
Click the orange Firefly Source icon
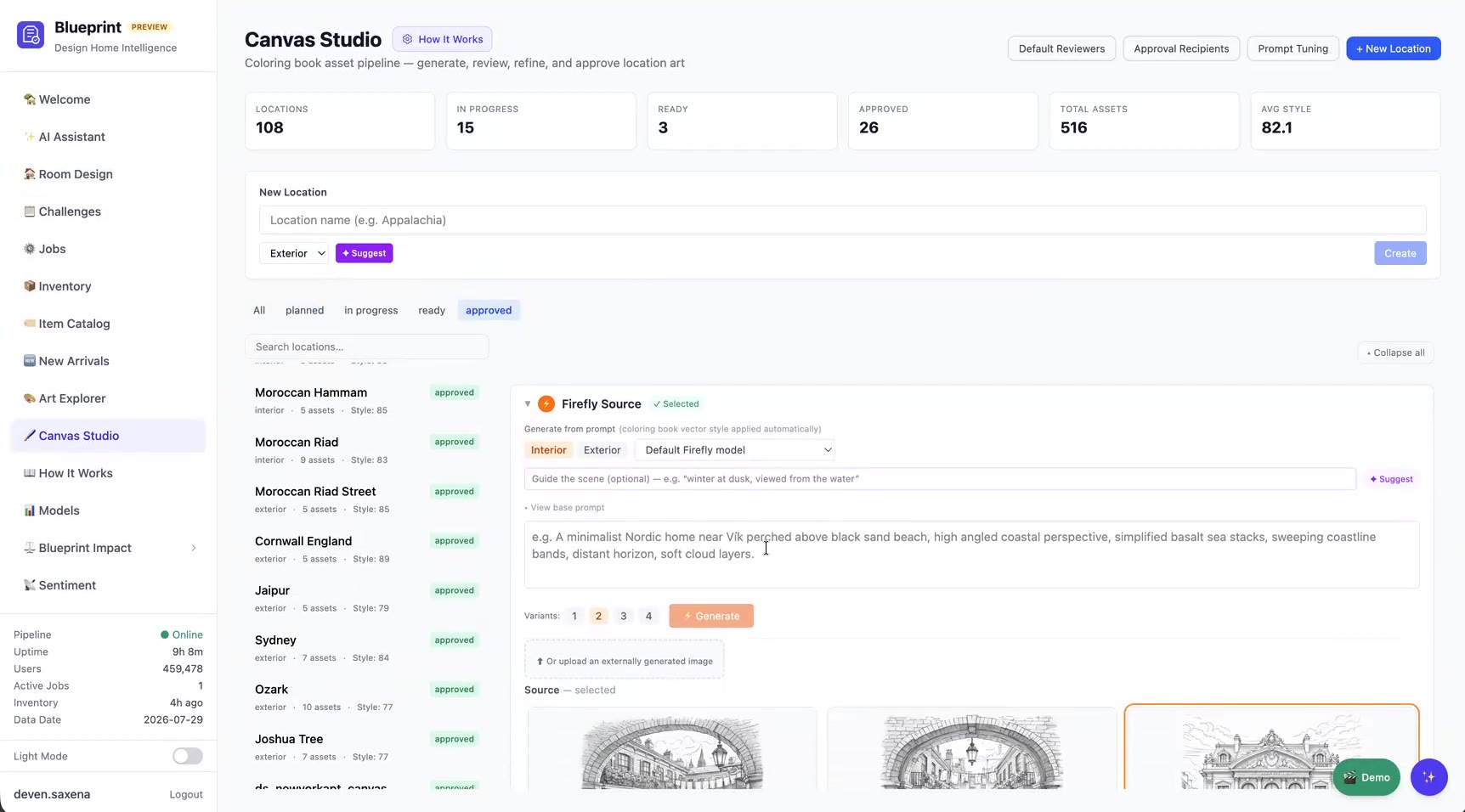[x=546, y=403]
